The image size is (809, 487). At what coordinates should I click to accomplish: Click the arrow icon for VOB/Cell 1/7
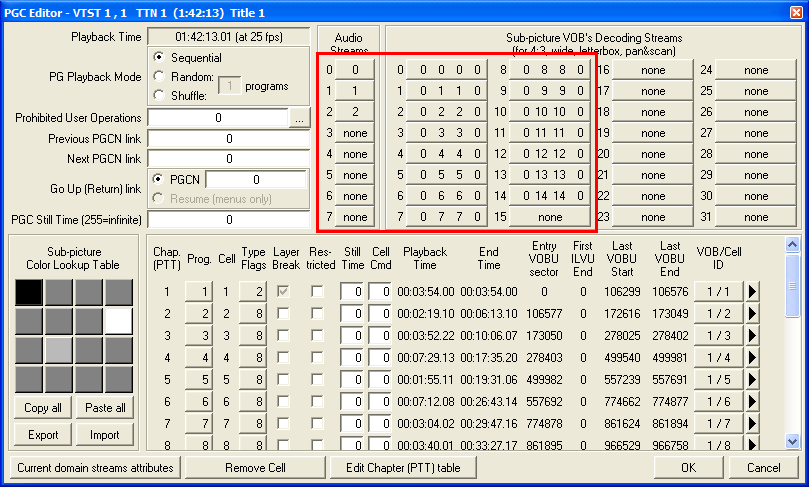(x=754, y=424)
